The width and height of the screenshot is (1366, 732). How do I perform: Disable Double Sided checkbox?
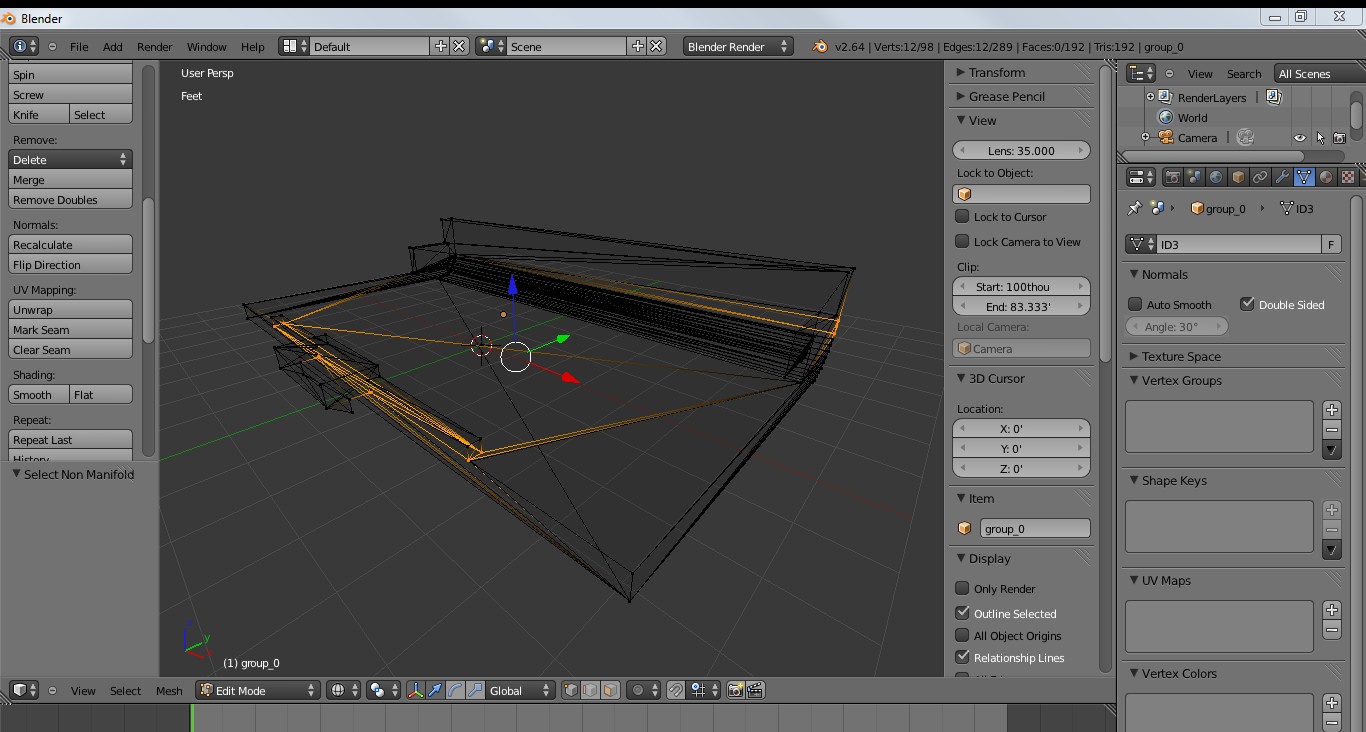[1247, 304]
